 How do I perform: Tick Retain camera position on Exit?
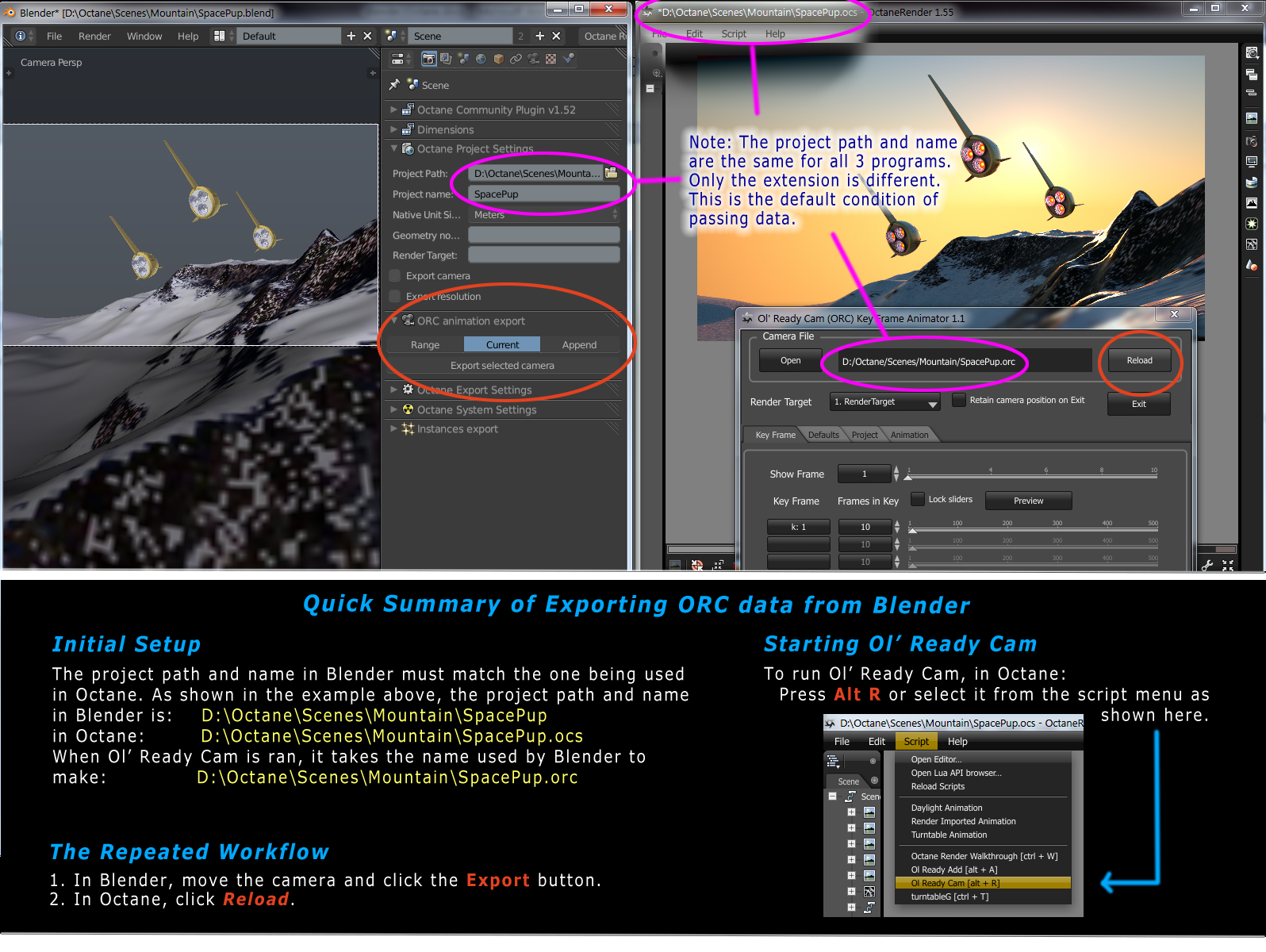pyautogui.click(x=959, y=400)
